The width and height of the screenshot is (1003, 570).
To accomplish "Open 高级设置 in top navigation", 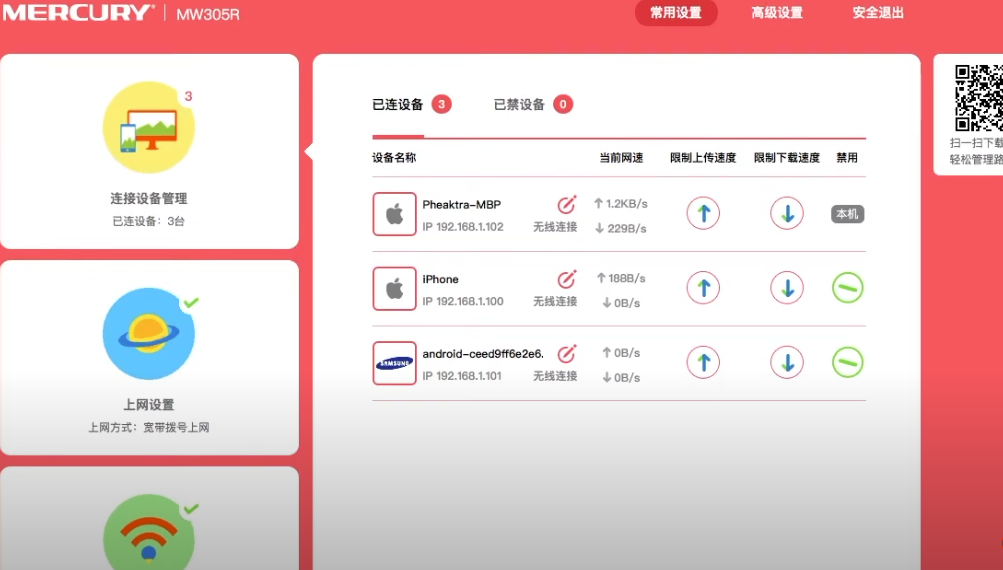I will (x=777, y=13).
